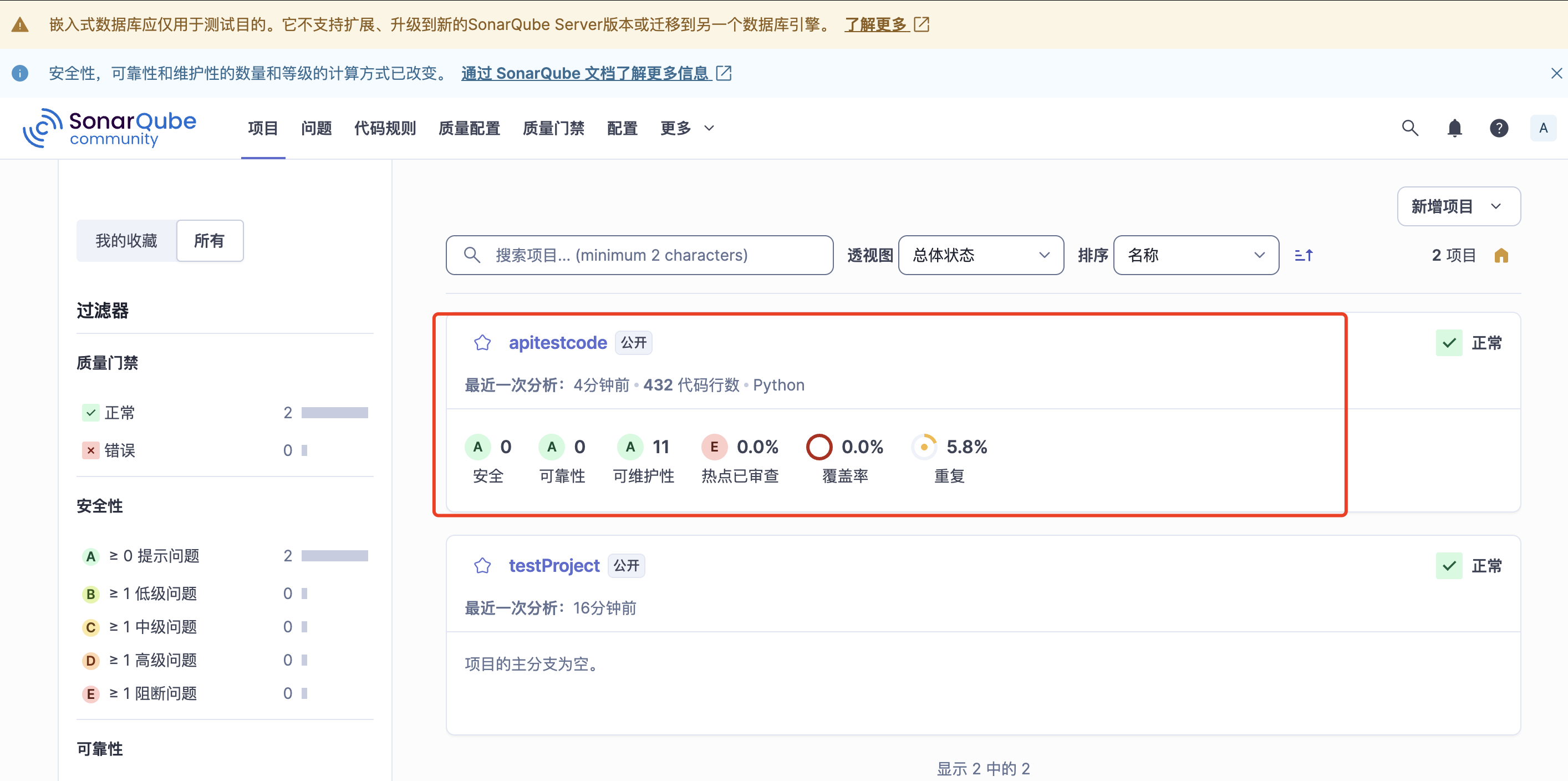Click the orange home icon beside project count
The width and height of the screenshot is (1568, 781).
(x=1501, y=256)
